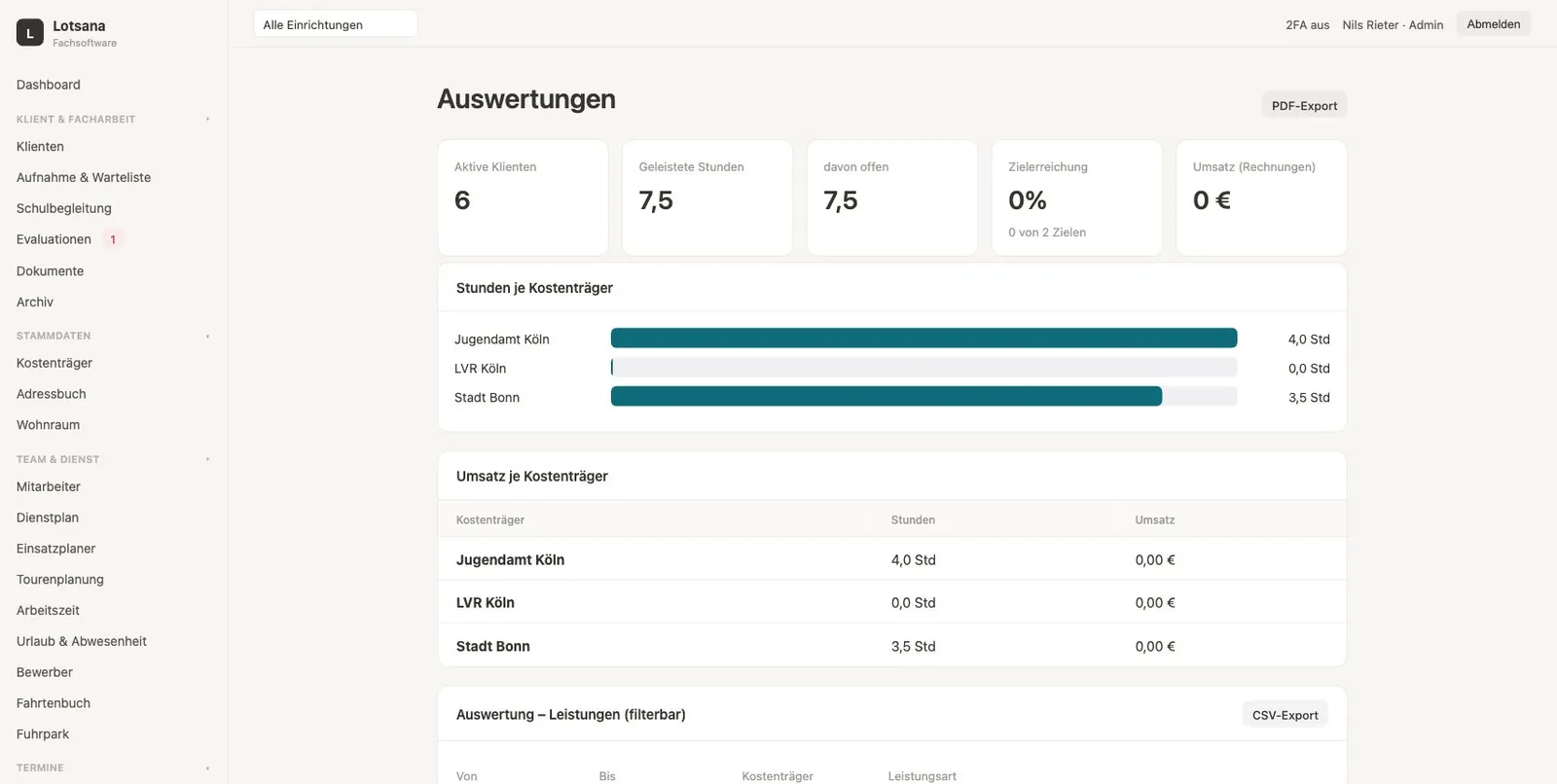This screenshot has height=784, width=1557.
Task: Open Dokumente section
Action: tap(50, 271)
